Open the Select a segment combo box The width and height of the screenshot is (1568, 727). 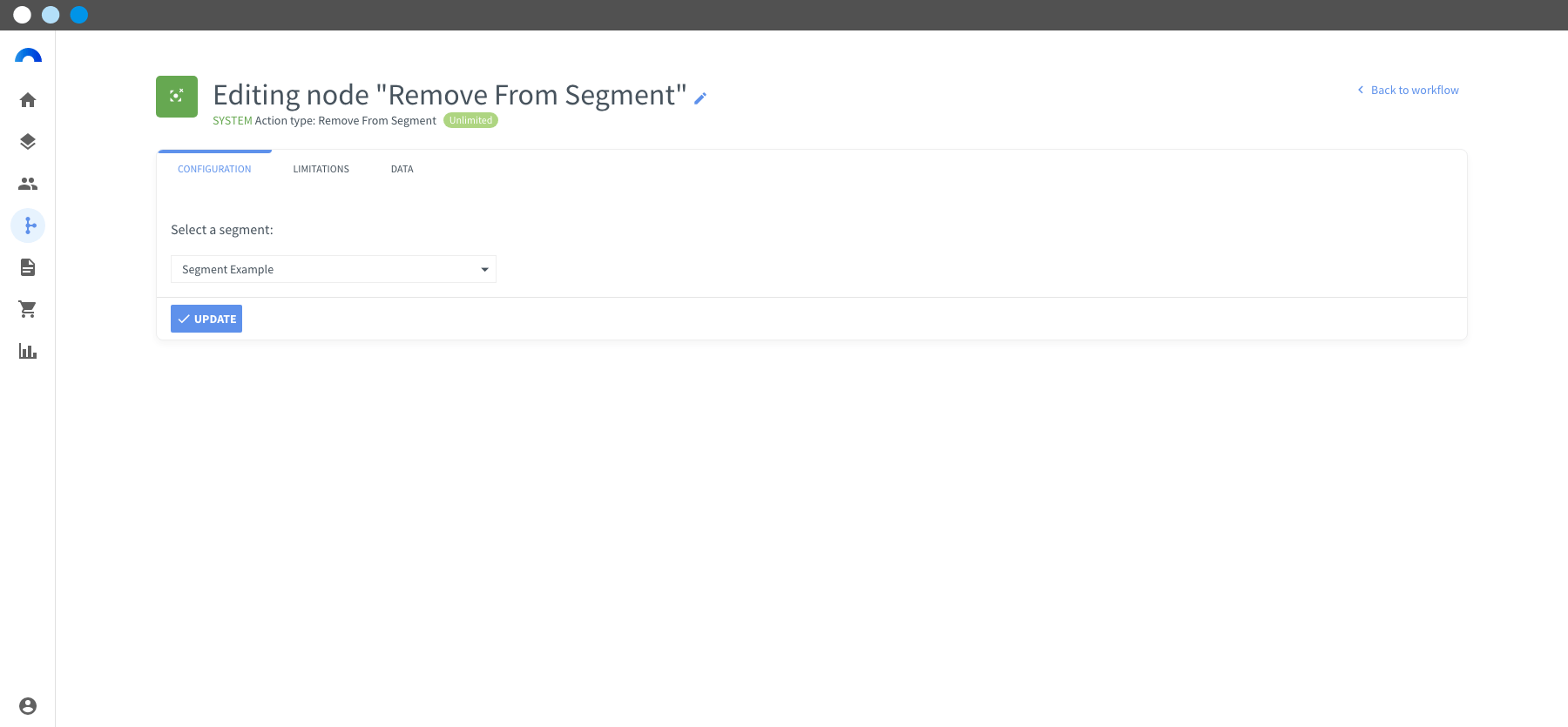pyautogui.click(x=334, y=269)
